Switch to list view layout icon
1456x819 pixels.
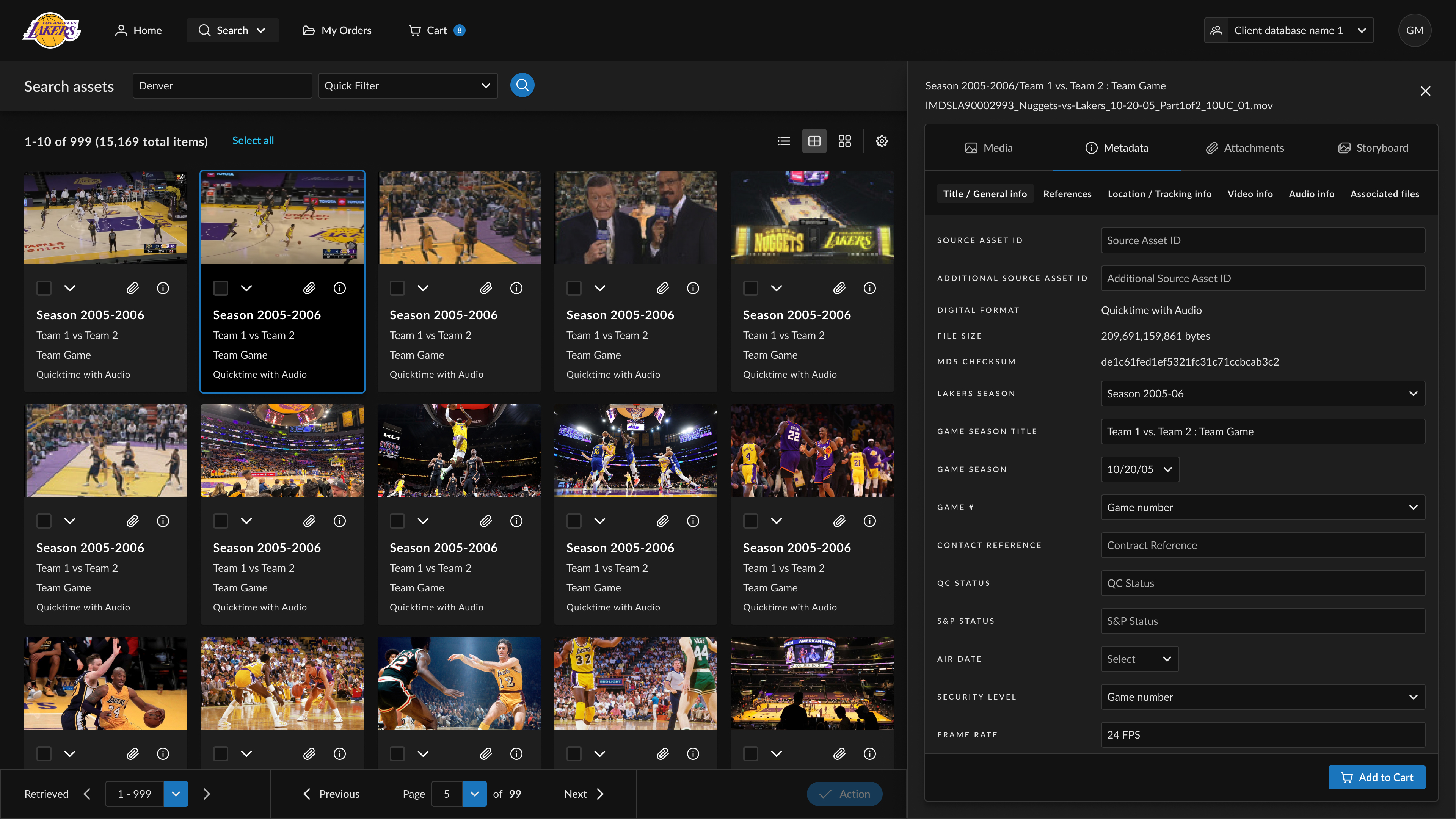click(783, 141)
